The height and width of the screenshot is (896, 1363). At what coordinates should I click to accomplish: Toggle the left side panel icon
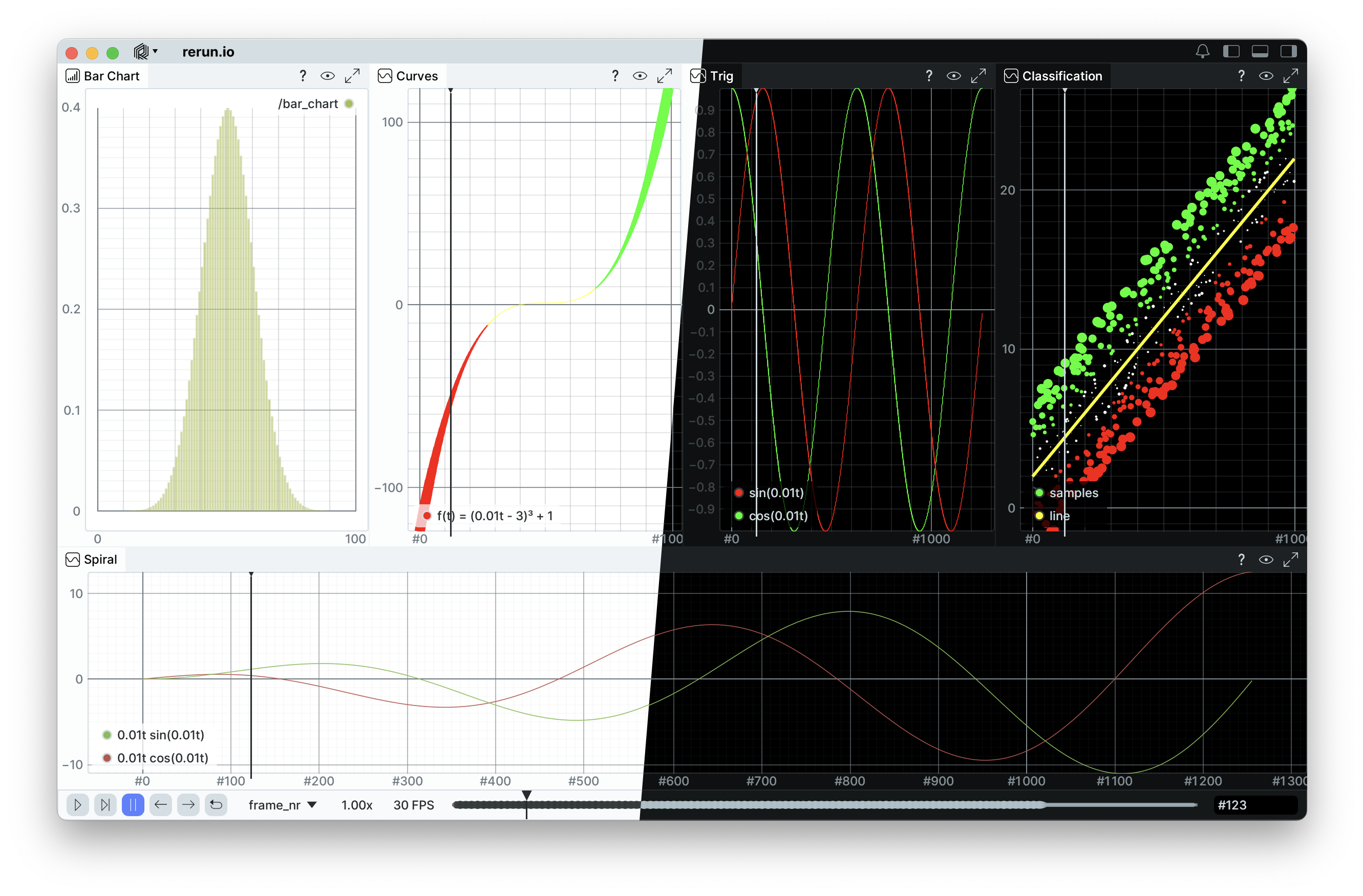point(1231,52)
